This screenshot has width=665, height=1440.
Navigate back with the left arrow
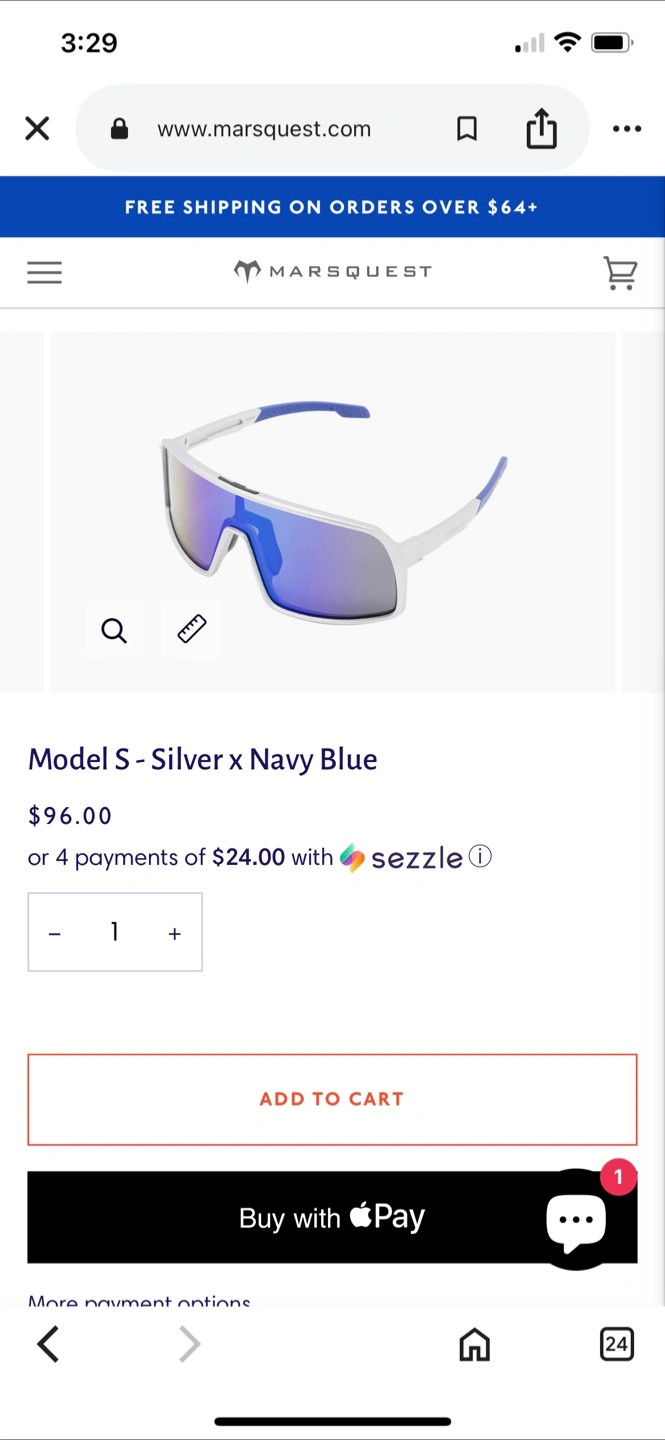[x=48, y=1344]
